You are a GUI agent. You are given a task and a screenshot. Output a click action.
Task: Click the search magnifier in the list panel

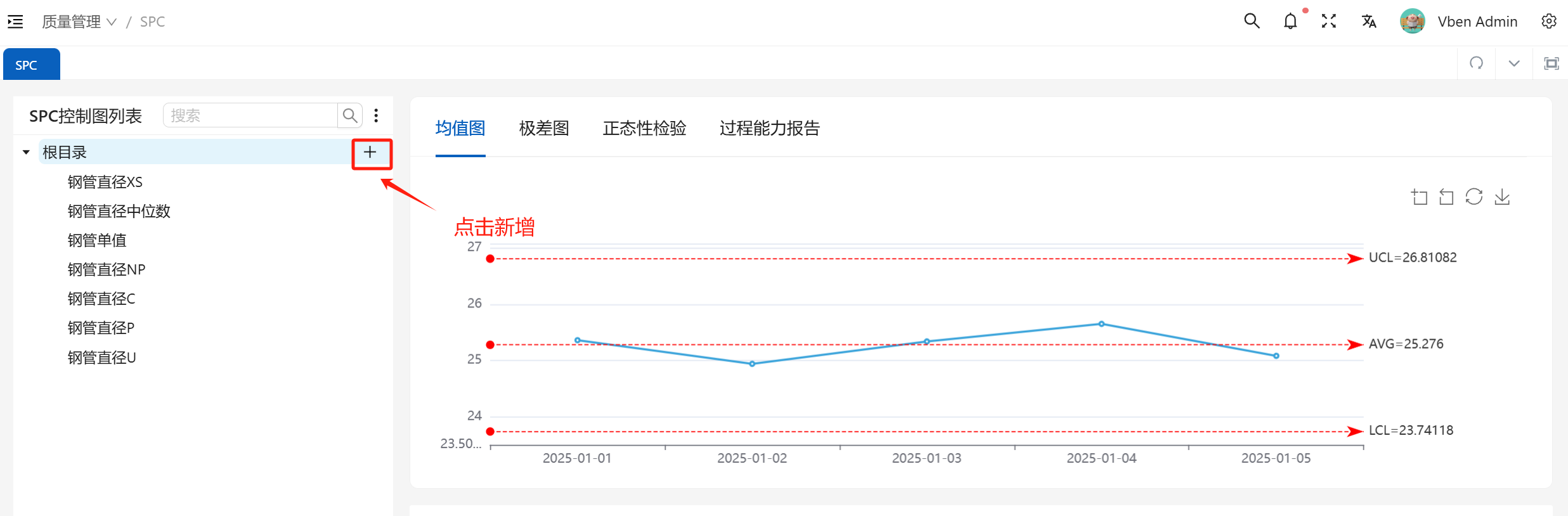[x=349, y=115]
